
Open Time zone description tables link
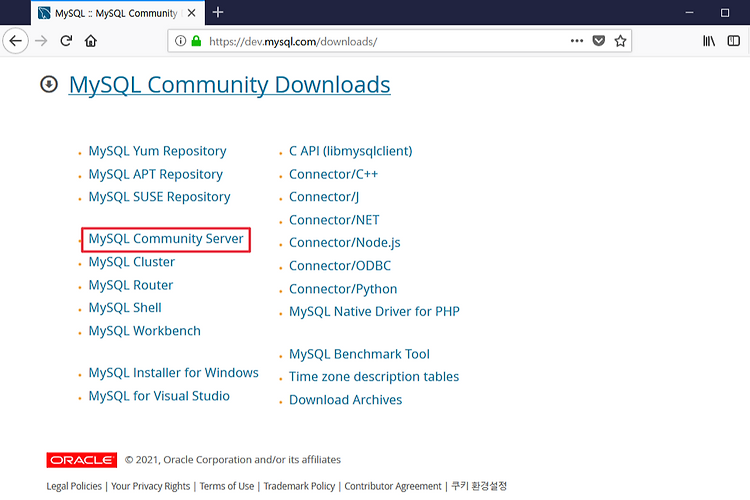click(x=374, y=377)
